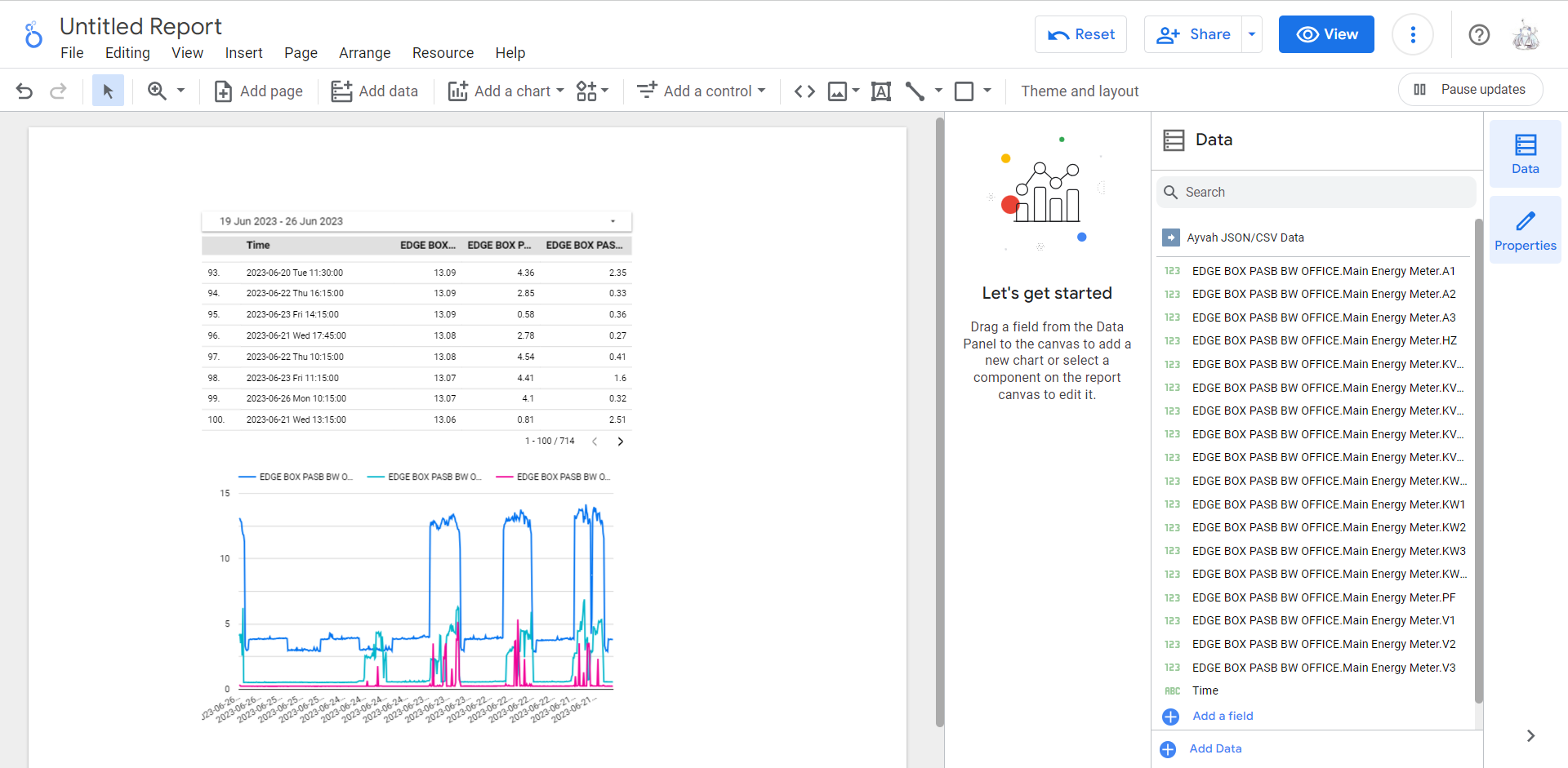The image size is (1568, 768).
Task: Expand the shape type dropdown arrow
Action: point(987,91)
